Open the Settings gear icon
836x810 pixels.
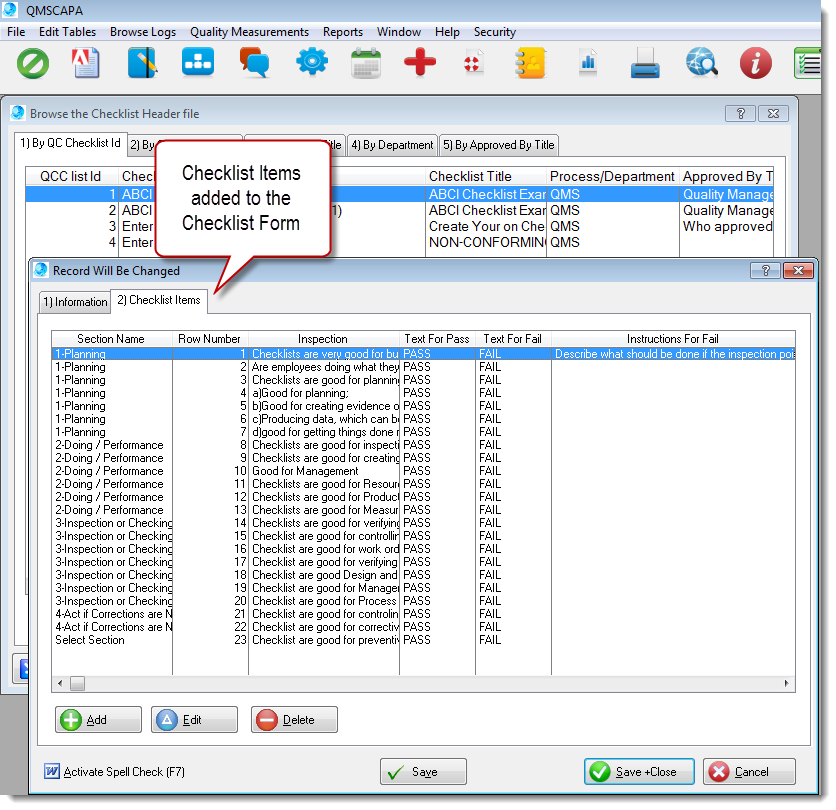point(312,62)
